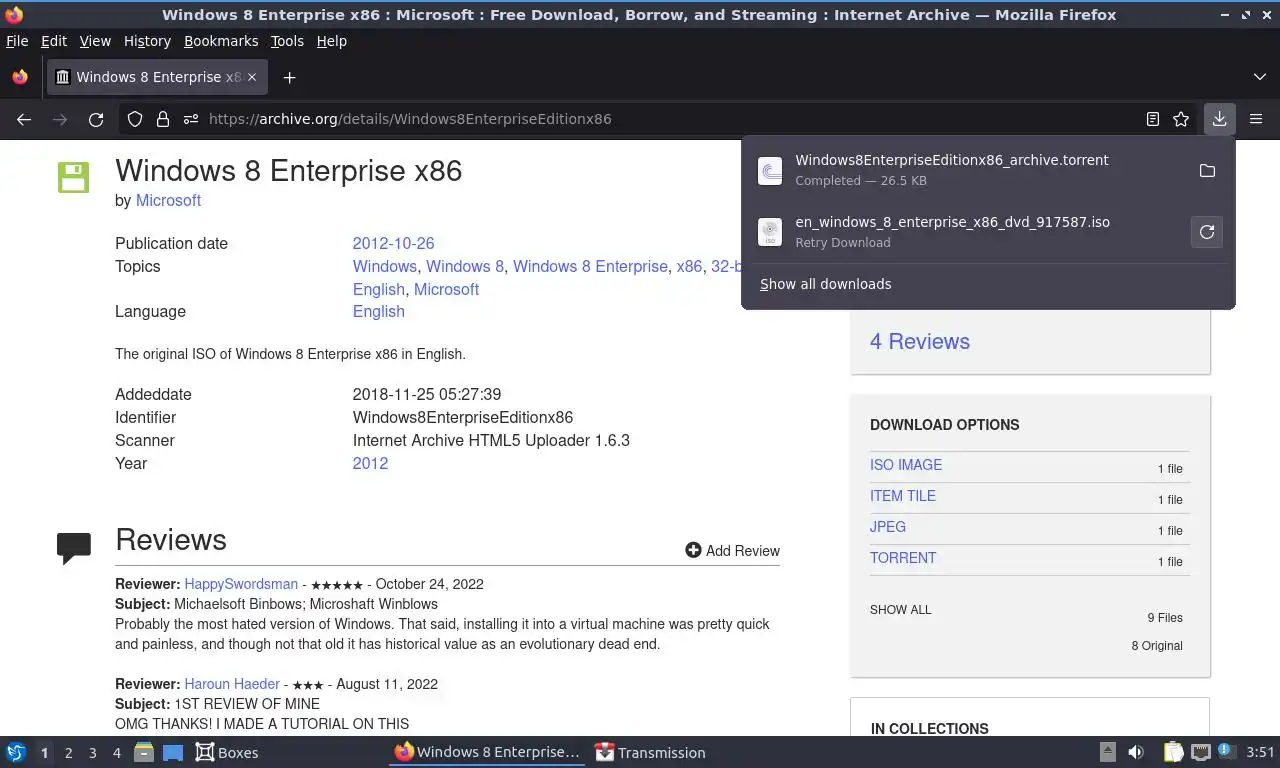Click the 9 Files count link
This screenshot has height=768, width=1280.
pos(1165,618)
